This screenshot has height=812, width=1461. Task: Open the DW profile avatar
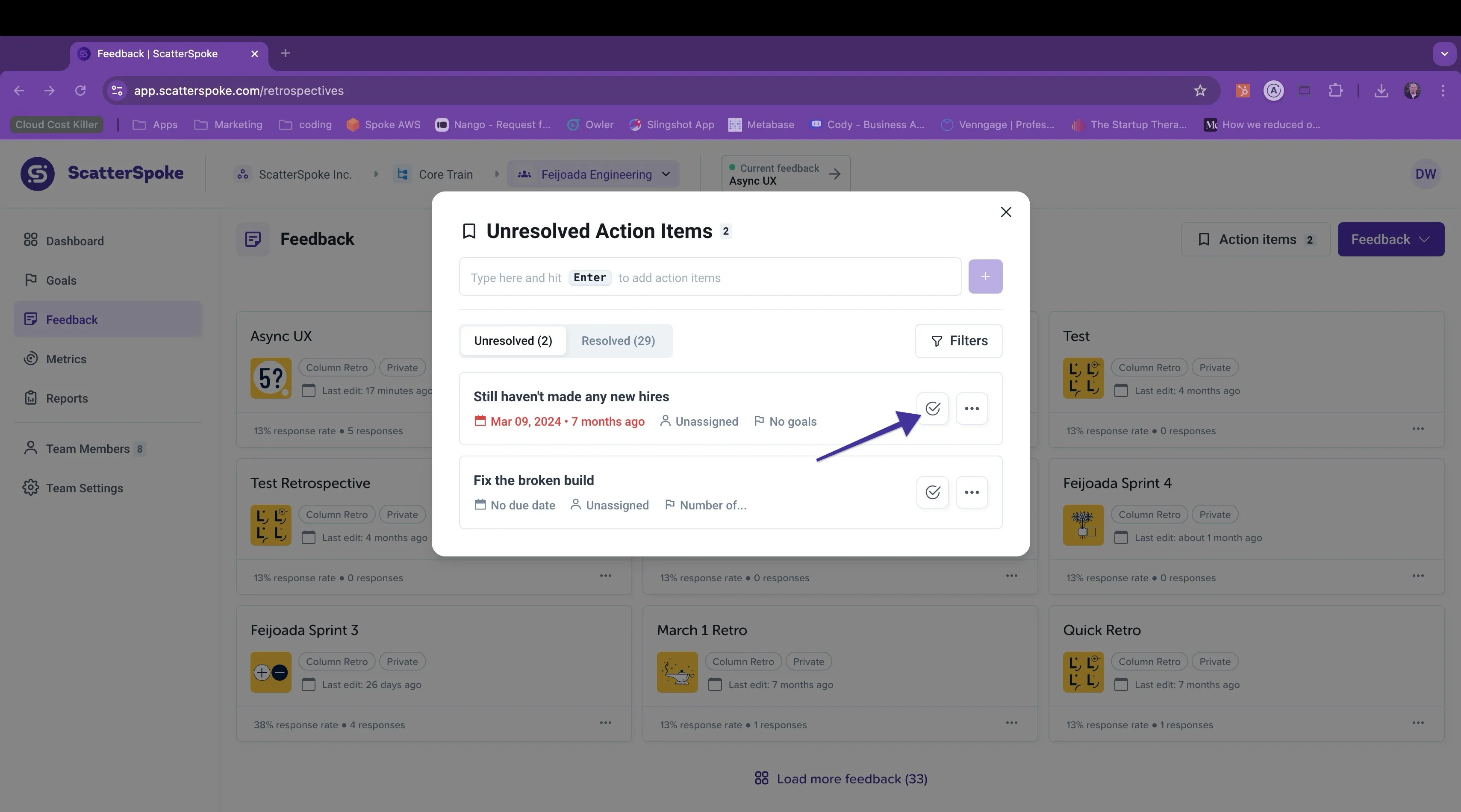(1426, 174)
